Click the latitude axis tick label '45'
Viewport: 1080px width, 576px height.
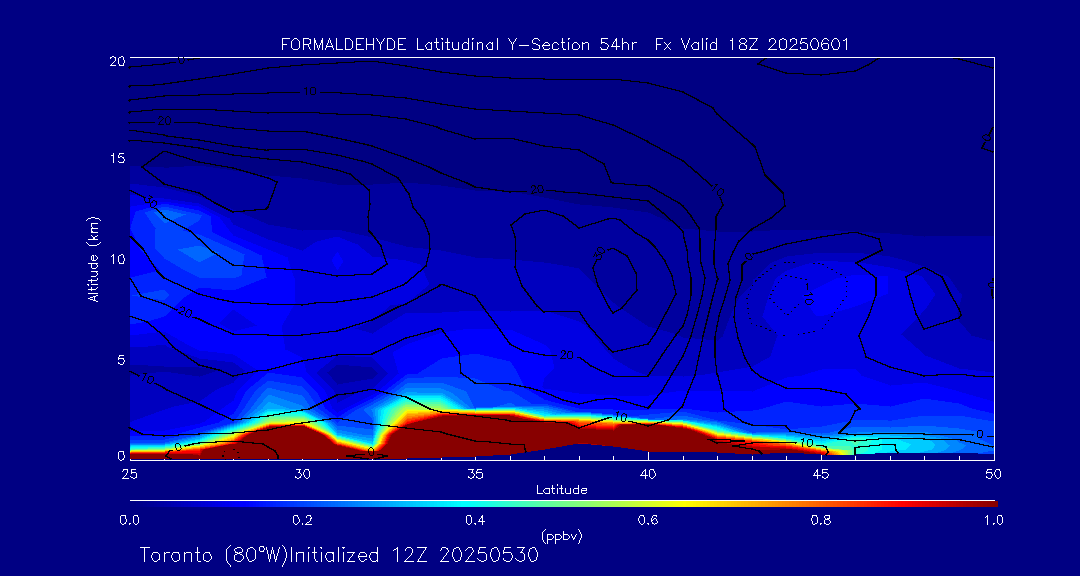[821, 474]
